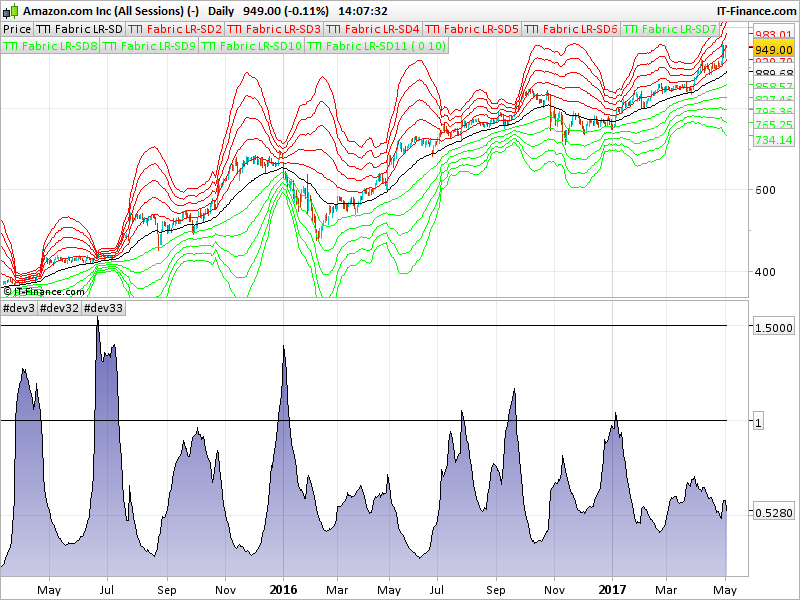
Task: Open the Fabric LR-SD3 indicator label
Action: click(x=274, y=29)
